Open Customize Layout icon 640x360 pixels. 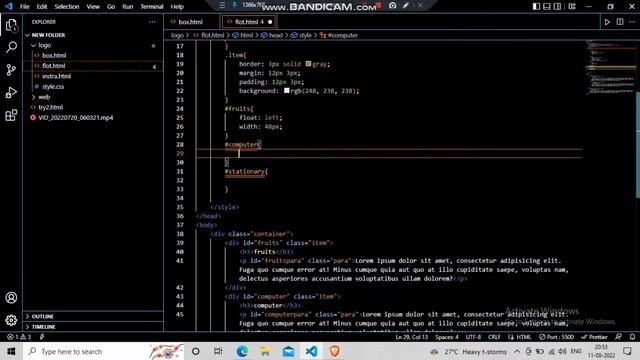(x=572, y=7)
